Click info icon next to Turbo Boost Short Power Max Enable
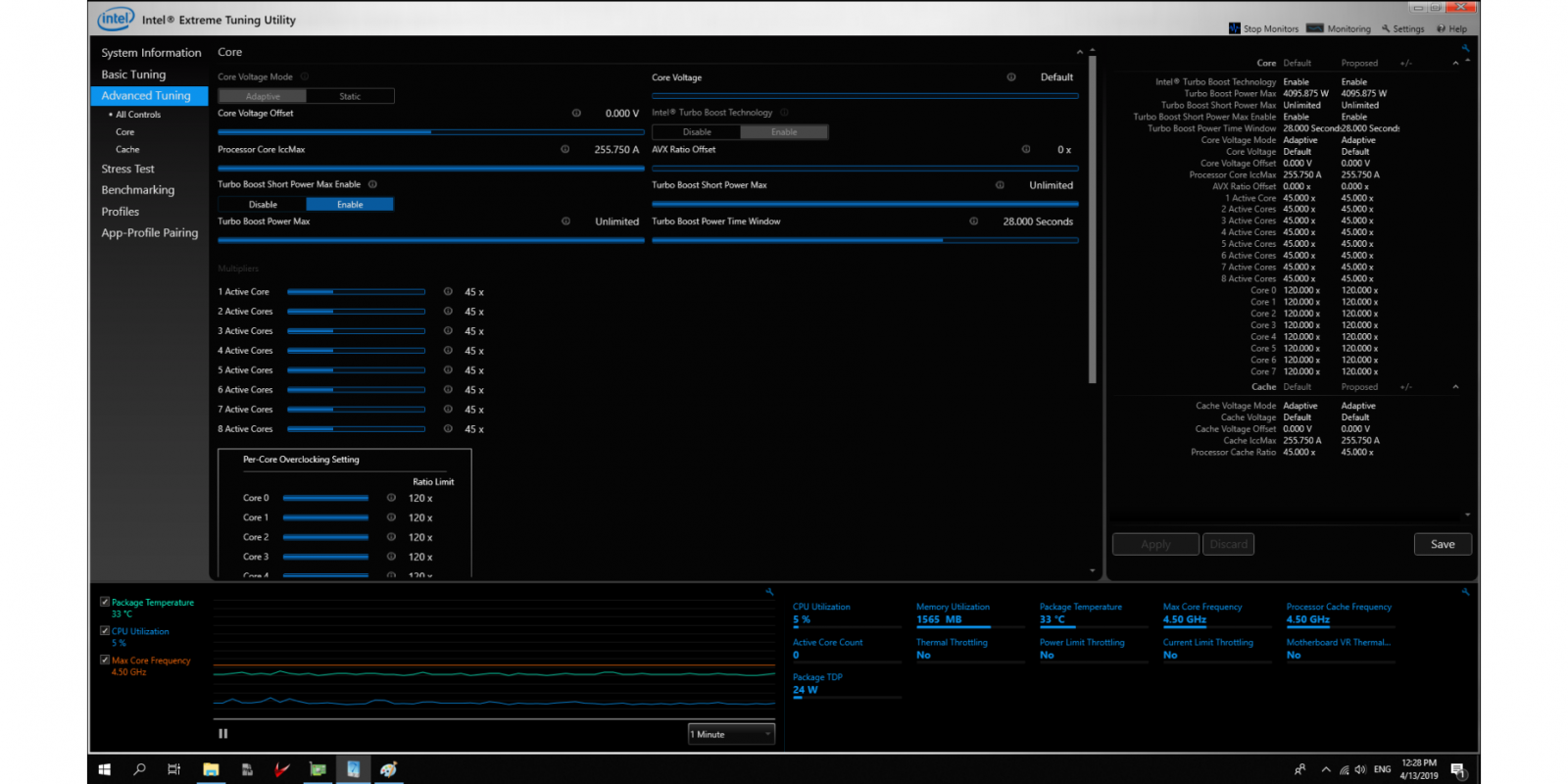Viewport: 1568px width, 784px height. pyautogui.click(x=372, y=184)
